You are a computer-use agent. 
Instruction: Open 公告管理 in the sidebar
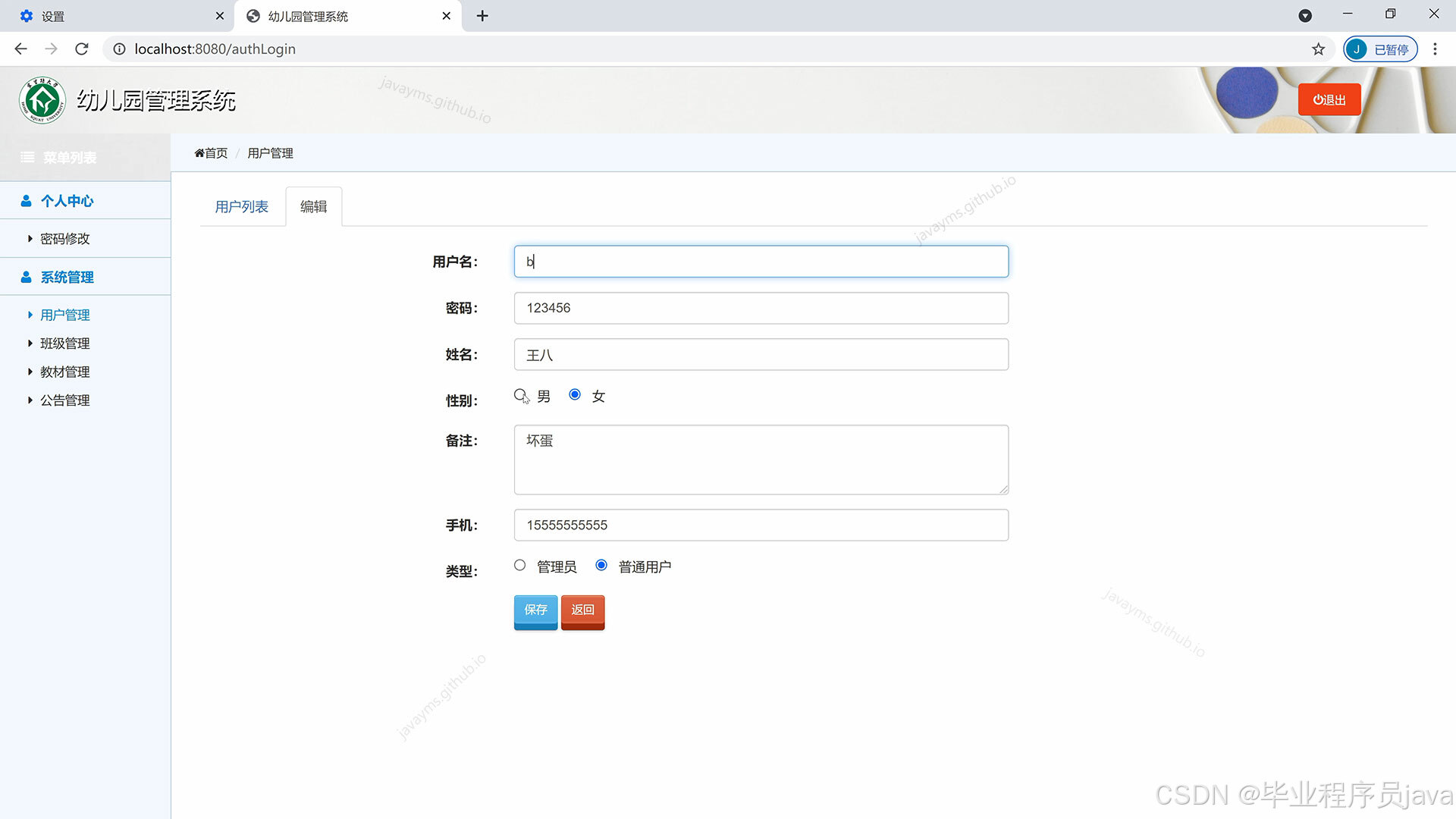coord(65,400)
